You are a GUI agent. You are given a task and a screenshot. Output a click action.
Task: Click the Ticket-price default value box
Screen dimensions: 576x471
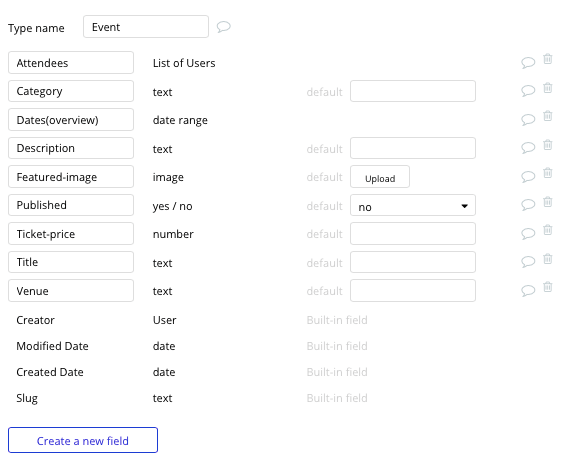pyautogui.click(x=413, y=234)
